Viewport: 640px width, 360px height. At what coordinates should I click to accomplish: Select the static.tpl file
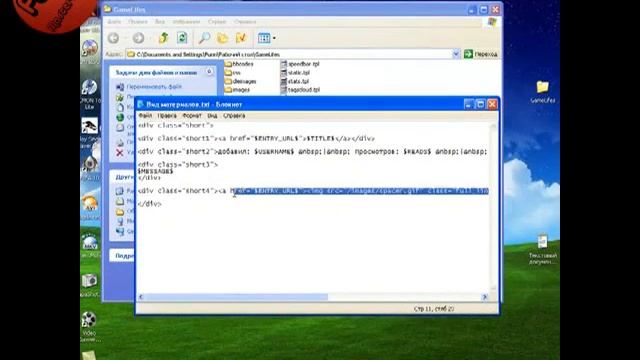pos(295,73)
